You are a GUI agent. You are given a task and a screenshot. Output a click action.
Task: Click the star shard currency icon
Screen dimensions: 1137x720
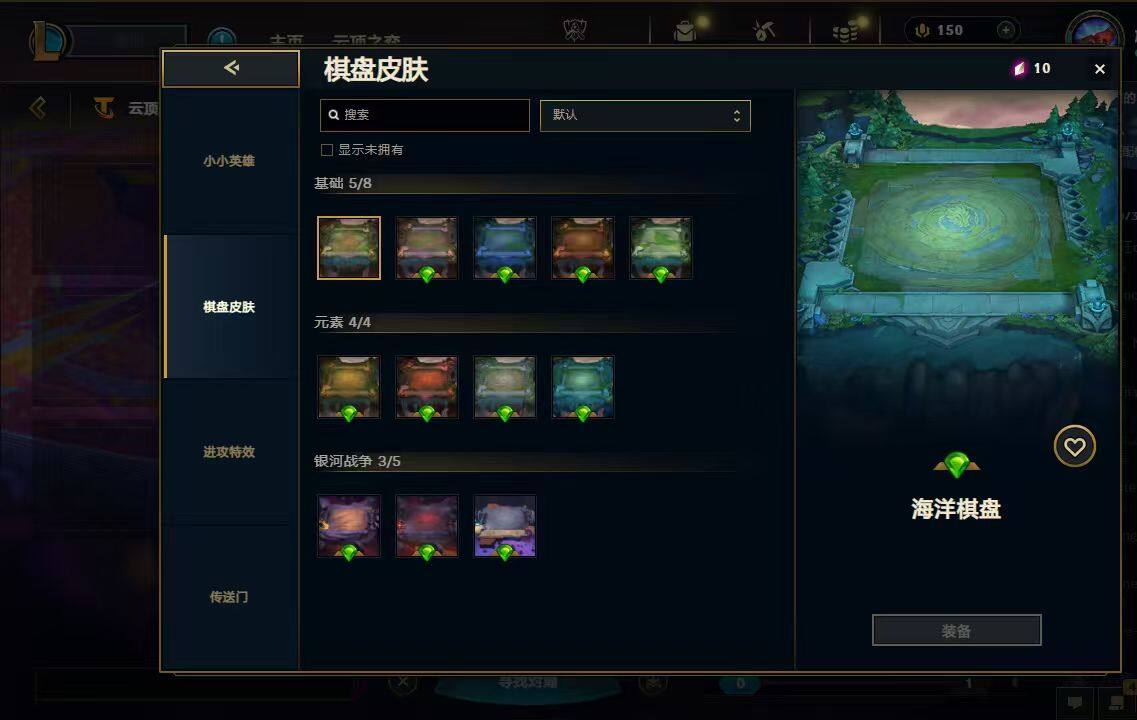(x=1020, y=68)
